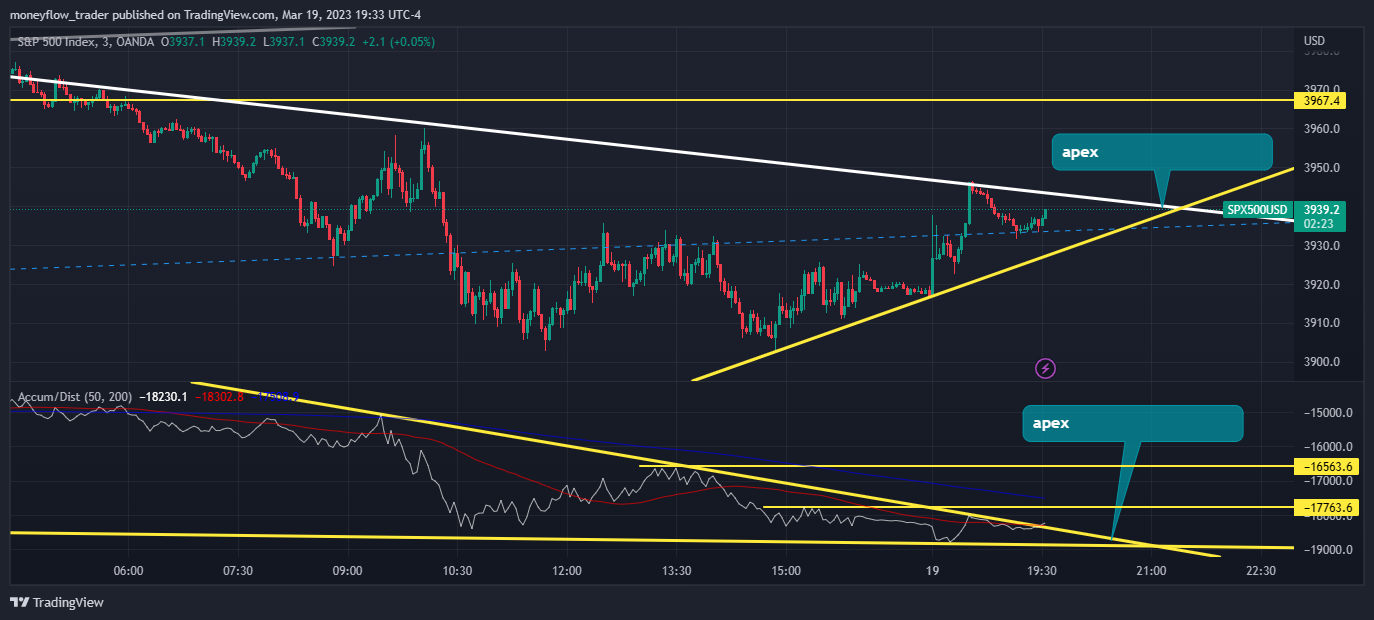Click the 3910.0 price axis label
The width and height of the screenshot is (1374, 620).
1321,323
